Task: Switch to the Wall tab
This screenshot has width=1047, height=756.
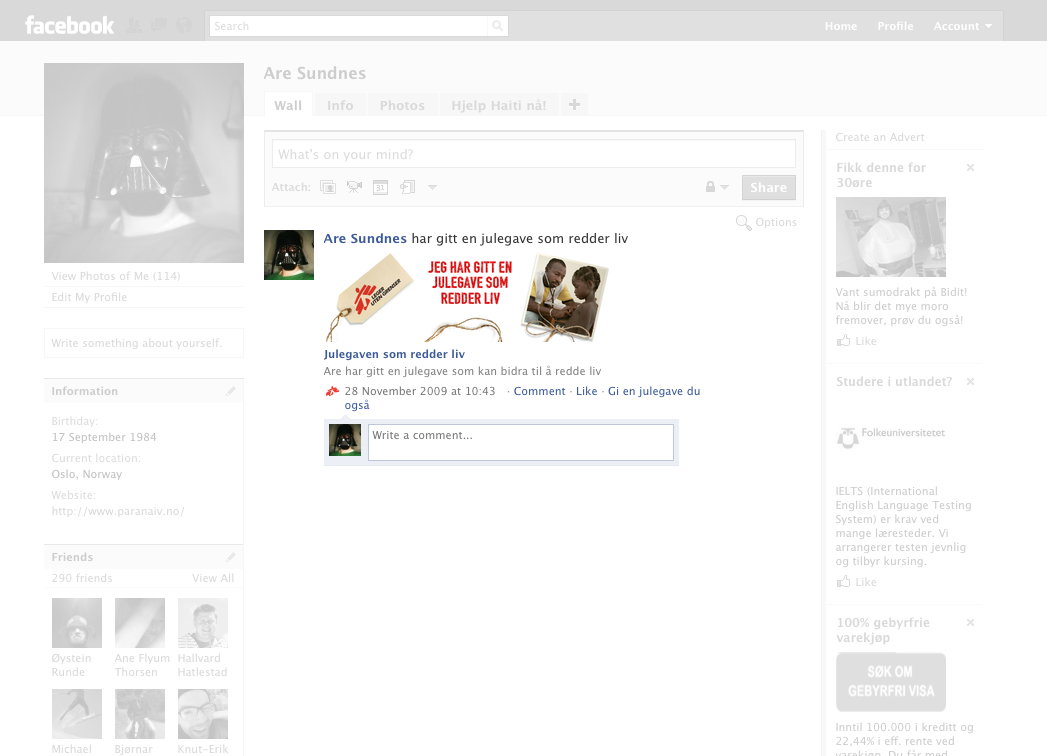Action: (x=288, y=105)
